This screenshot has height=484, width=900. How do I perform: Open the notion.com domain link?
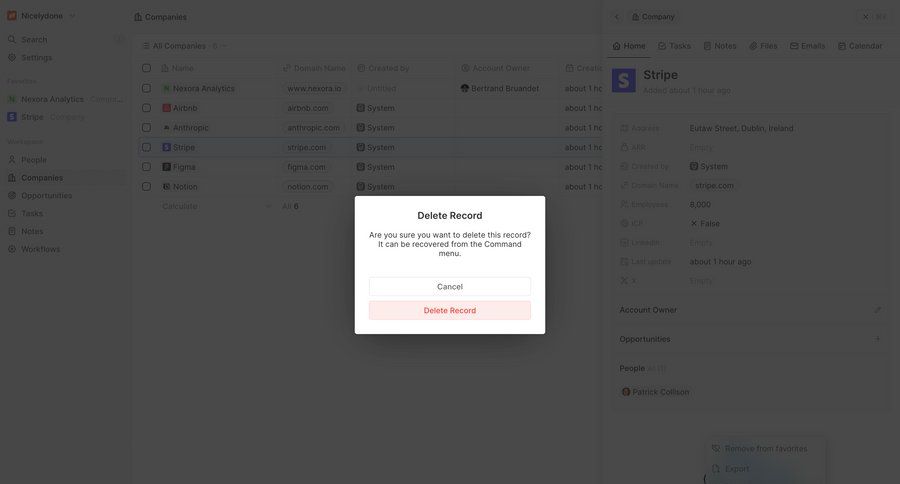pyautogui.click(x=308, y=187)
